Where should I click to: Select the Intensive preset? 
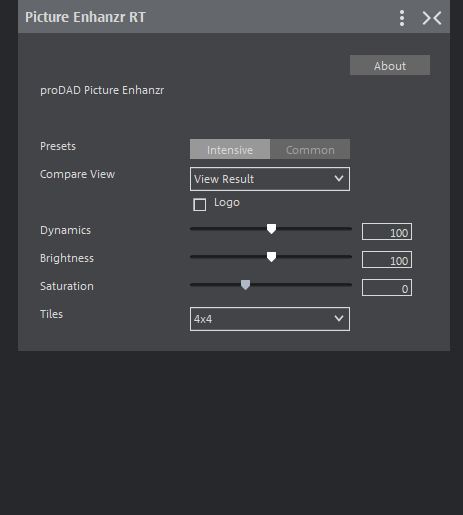[x=230, y=149]
